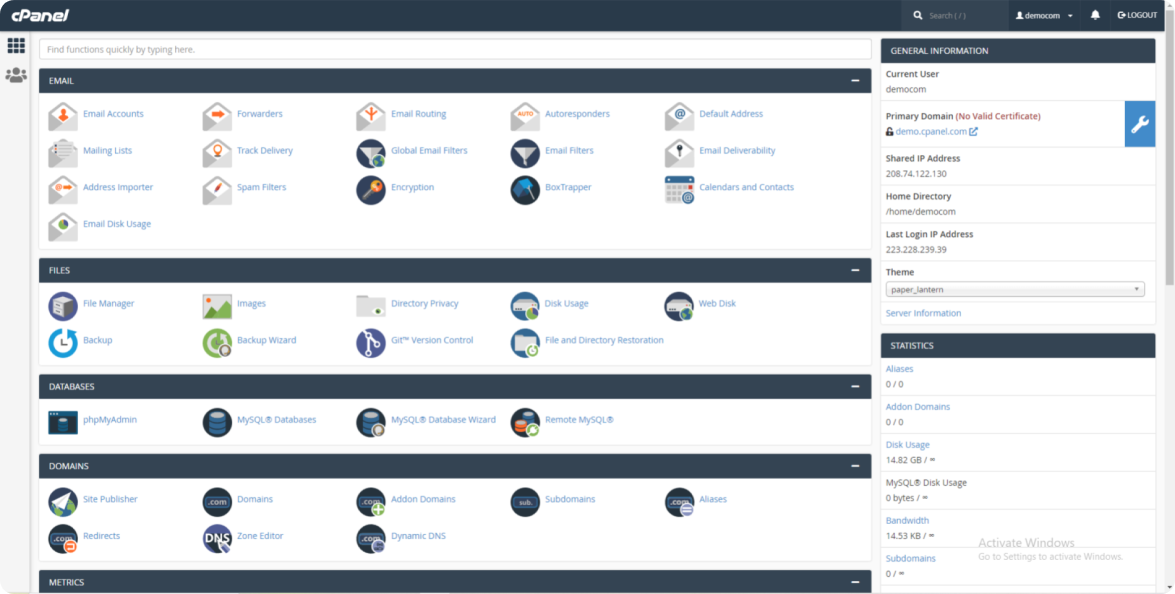Collapse the Databases section
Viewport: 1175px width, 594px height.
click(855, 386)
